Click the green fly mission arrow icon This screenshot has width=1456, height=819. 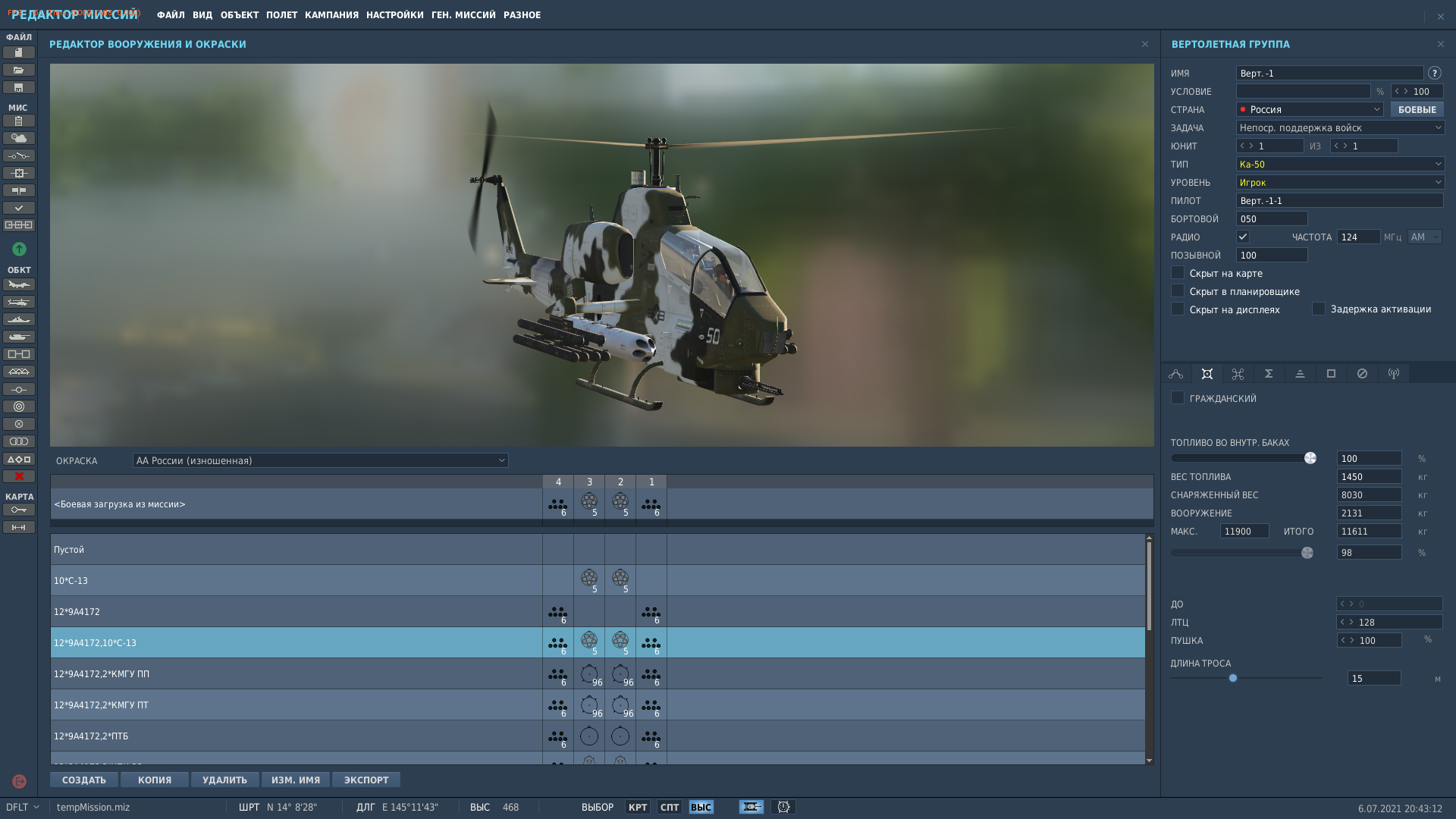point(19,249)
